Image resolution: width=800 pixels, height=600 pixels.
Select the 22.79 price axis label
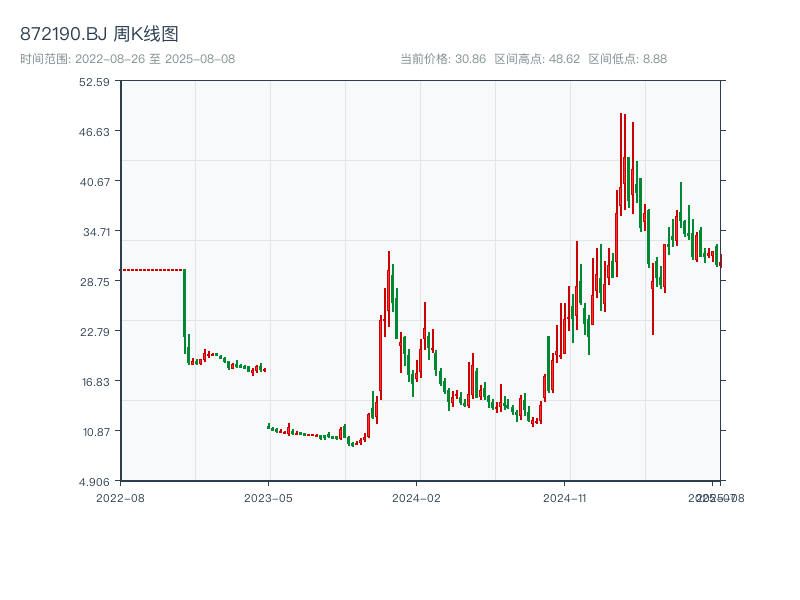(x=94, y=332)
